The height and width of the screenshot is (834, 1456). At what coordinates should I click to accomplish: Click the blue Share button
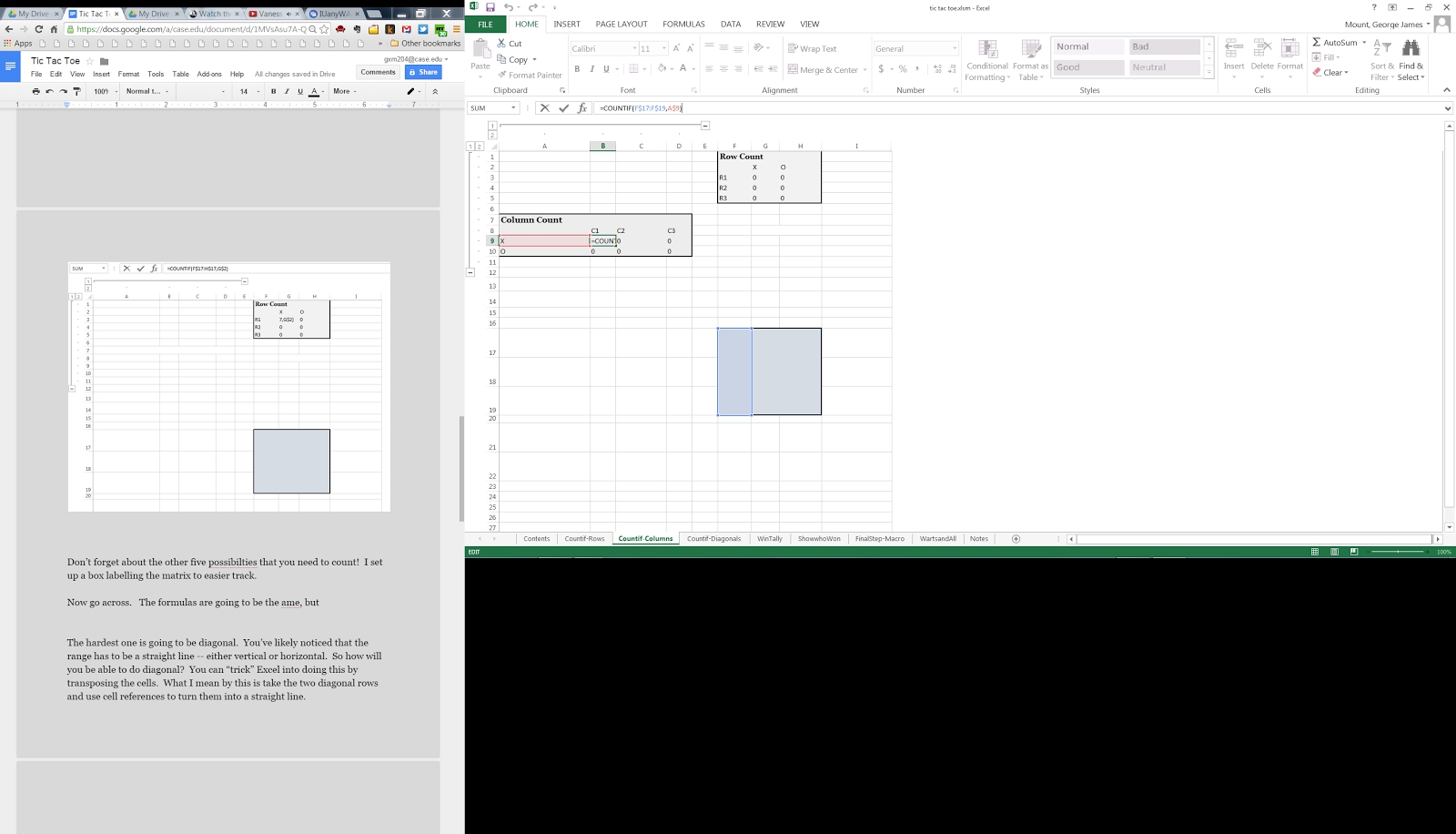click(x=423, y=72)
